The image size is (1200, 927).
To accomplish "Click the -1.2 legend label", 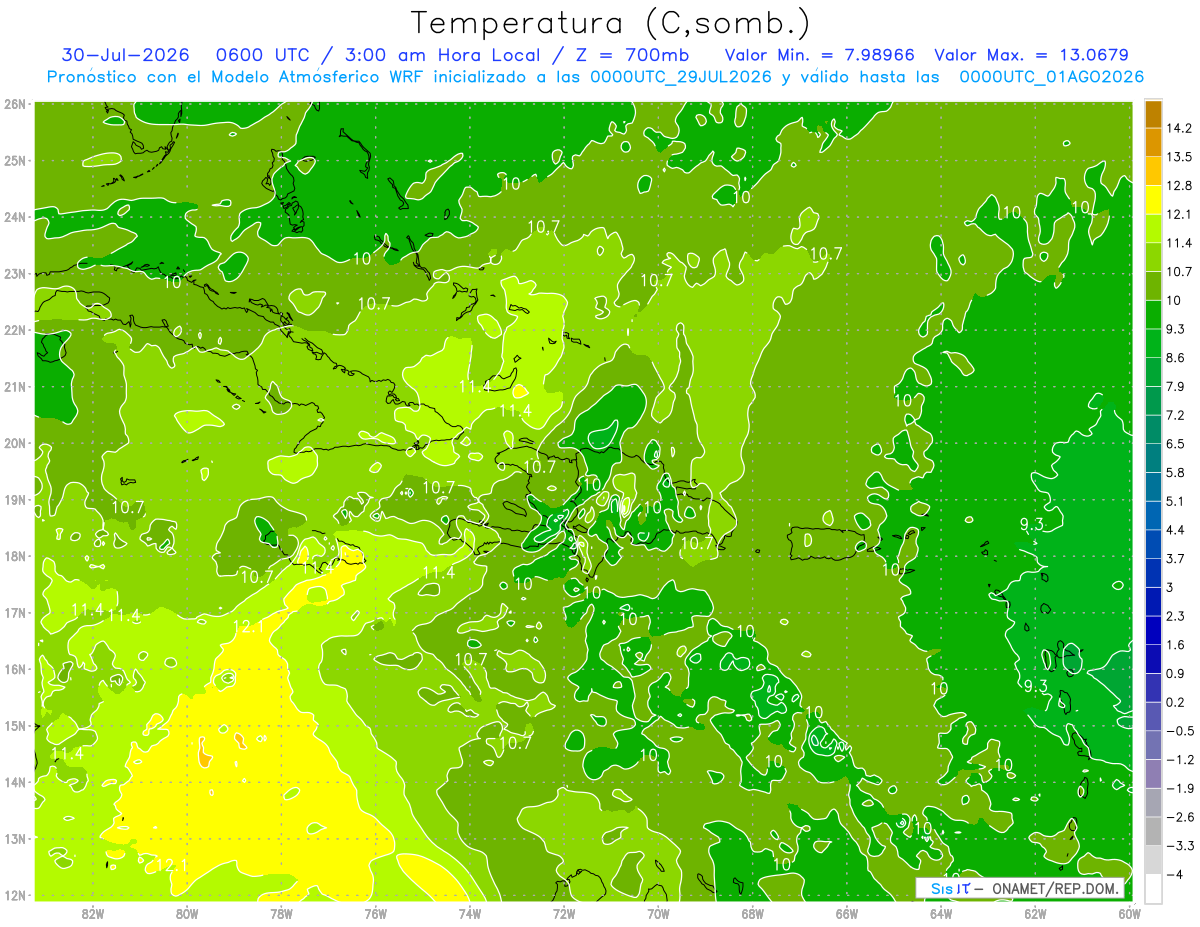I will [x=1179, y=760].
